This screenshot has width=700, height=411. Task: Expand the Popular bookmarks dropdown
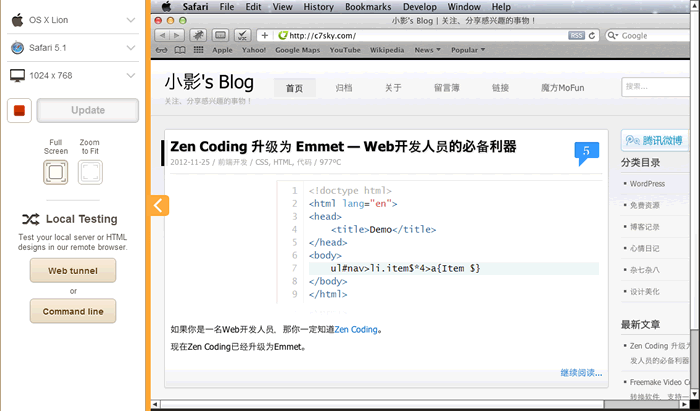(468, 50)
